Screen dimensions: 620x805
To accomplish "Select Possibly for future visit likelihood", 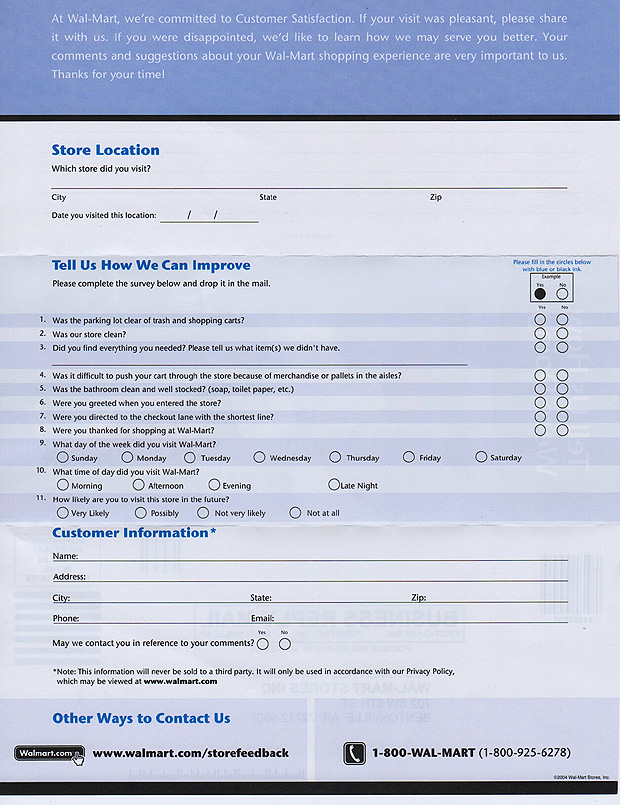I will point(141,512).
